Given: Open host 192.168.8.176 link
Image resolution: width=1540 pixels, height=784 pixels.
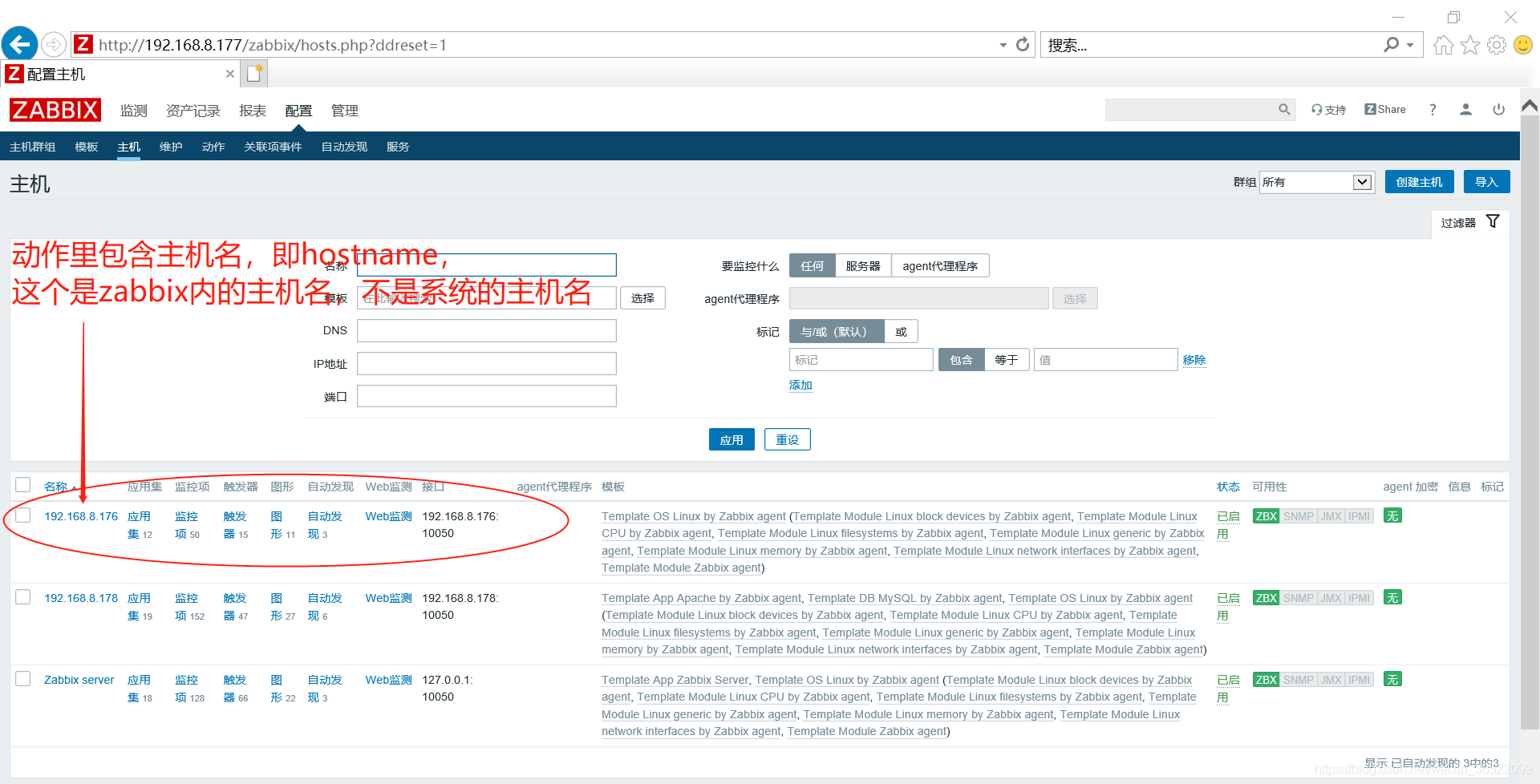Looking at the screenshot, I should [81, 516].
